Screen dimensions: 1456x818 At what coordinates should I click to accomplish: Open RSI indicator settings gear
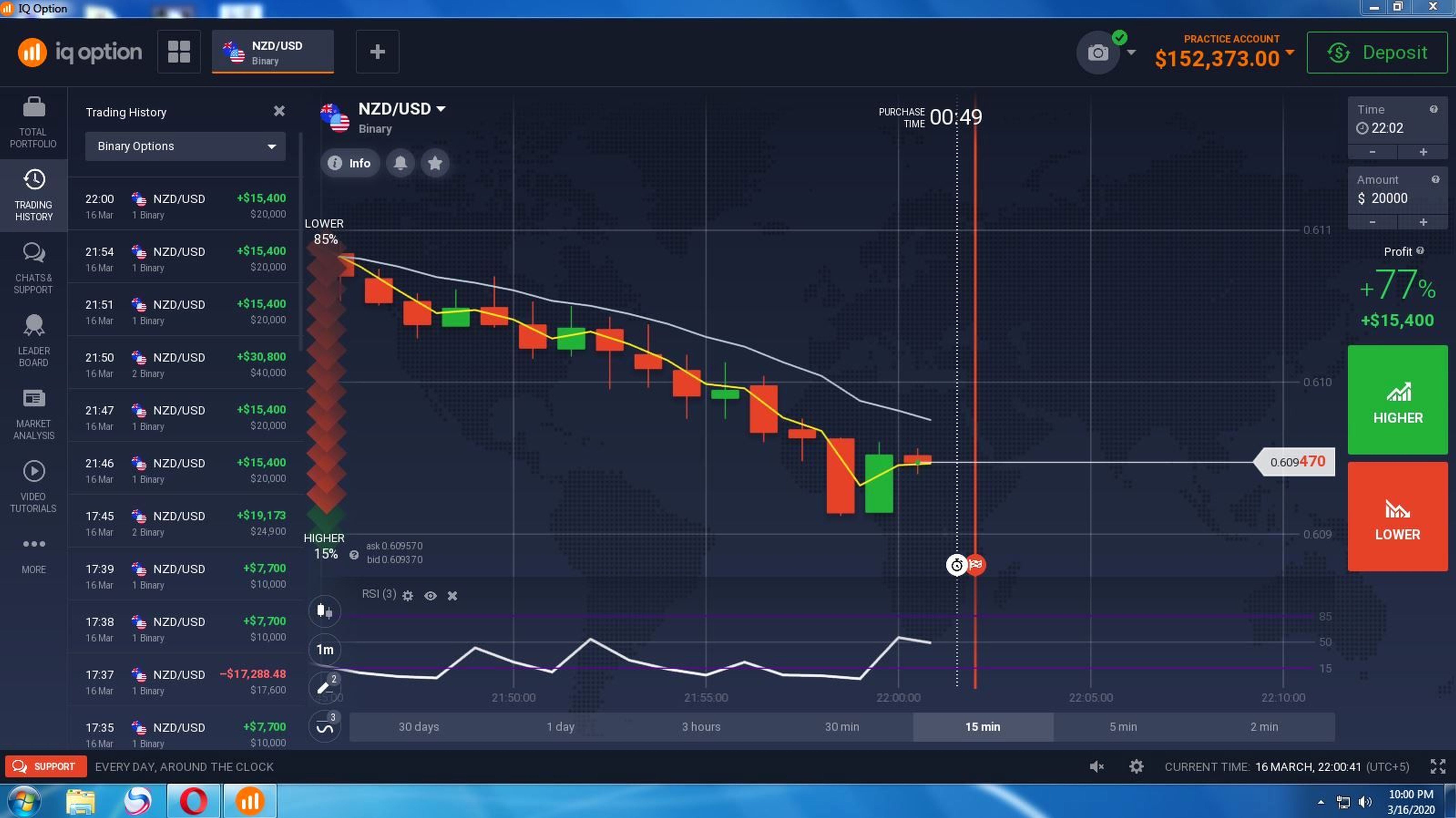(x=408, y=596)
